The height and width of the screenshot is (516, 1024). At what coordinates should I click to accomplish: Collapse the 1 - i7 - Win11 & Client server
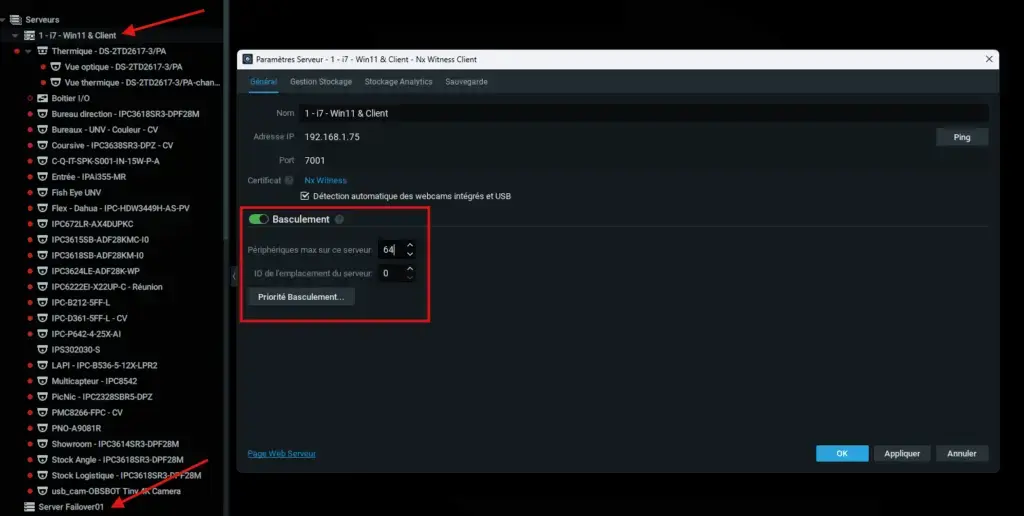pos(16,35)
